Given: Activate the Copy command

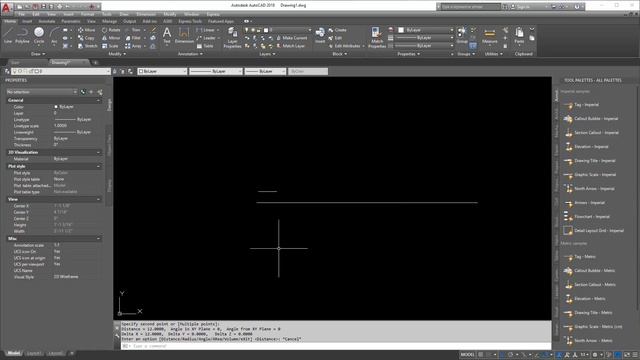Looking at the screenshot, I should [86, 38].
